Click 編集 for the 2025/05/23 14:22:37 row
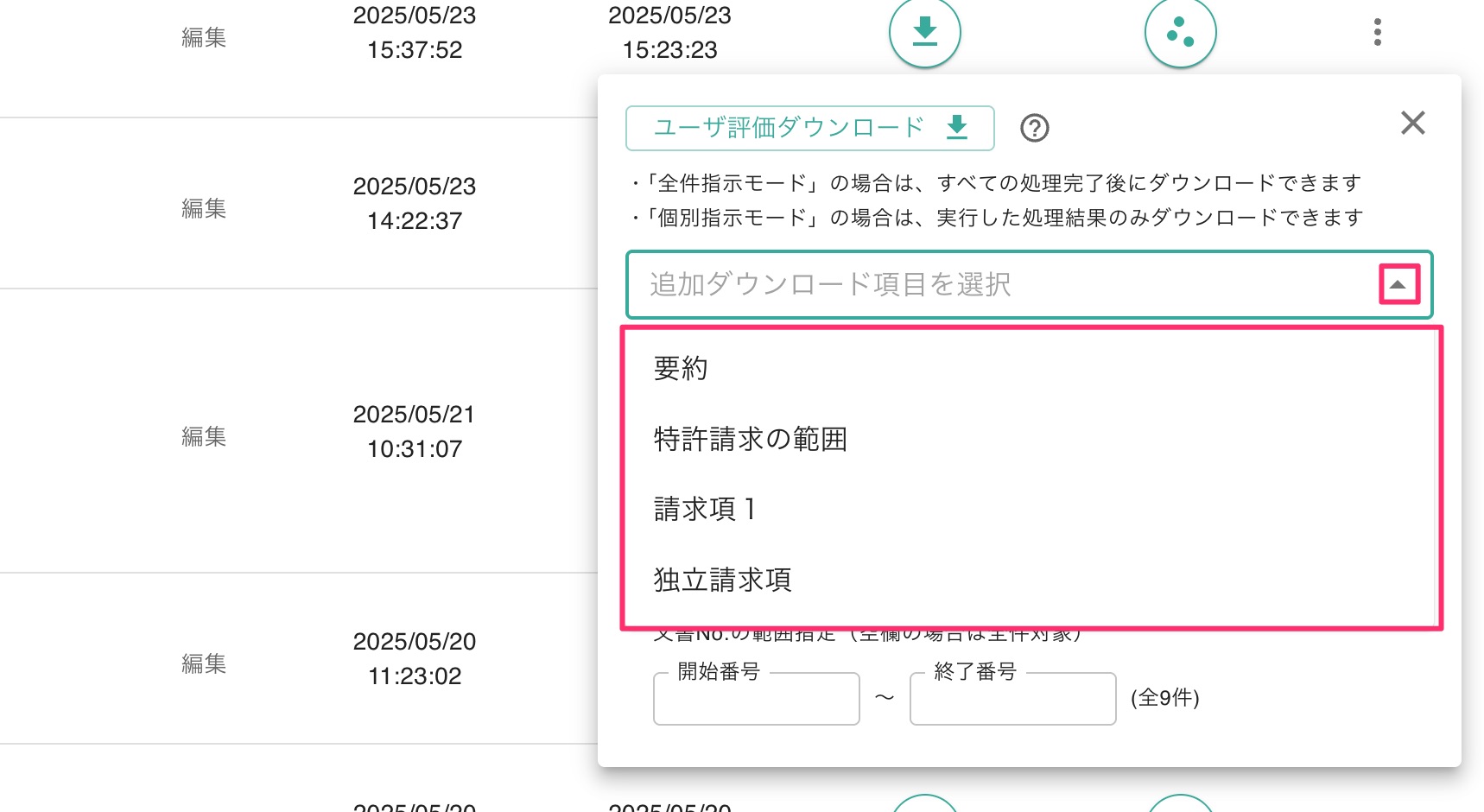Image resolution: width=1484 pixels, height=812 pixels. (204, 207)
